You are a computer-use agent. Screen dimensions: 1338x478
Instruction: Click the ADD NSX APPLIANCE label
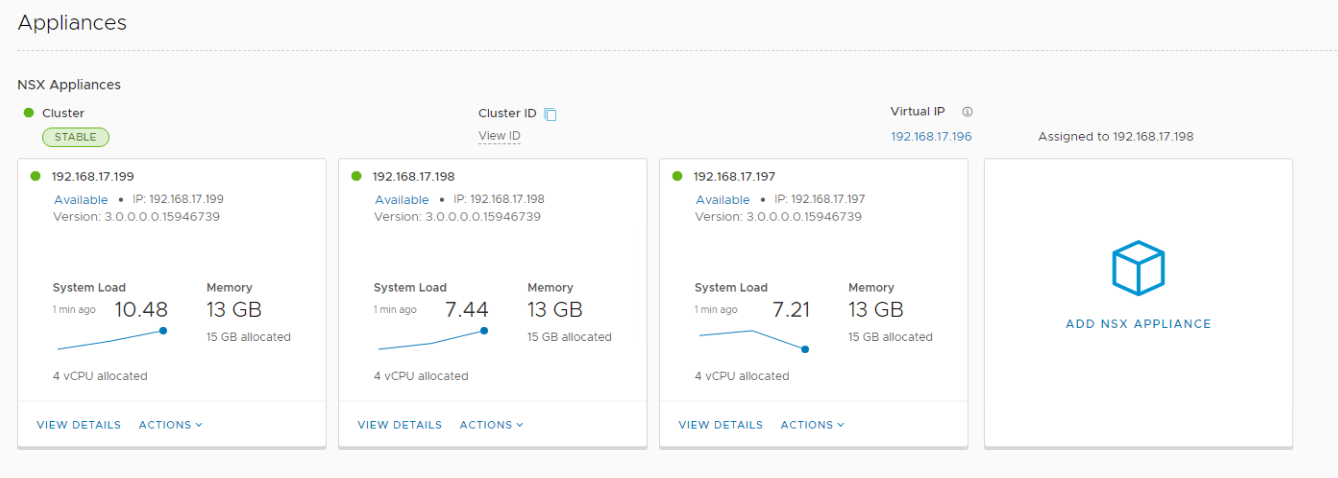tap(1138, 324)
